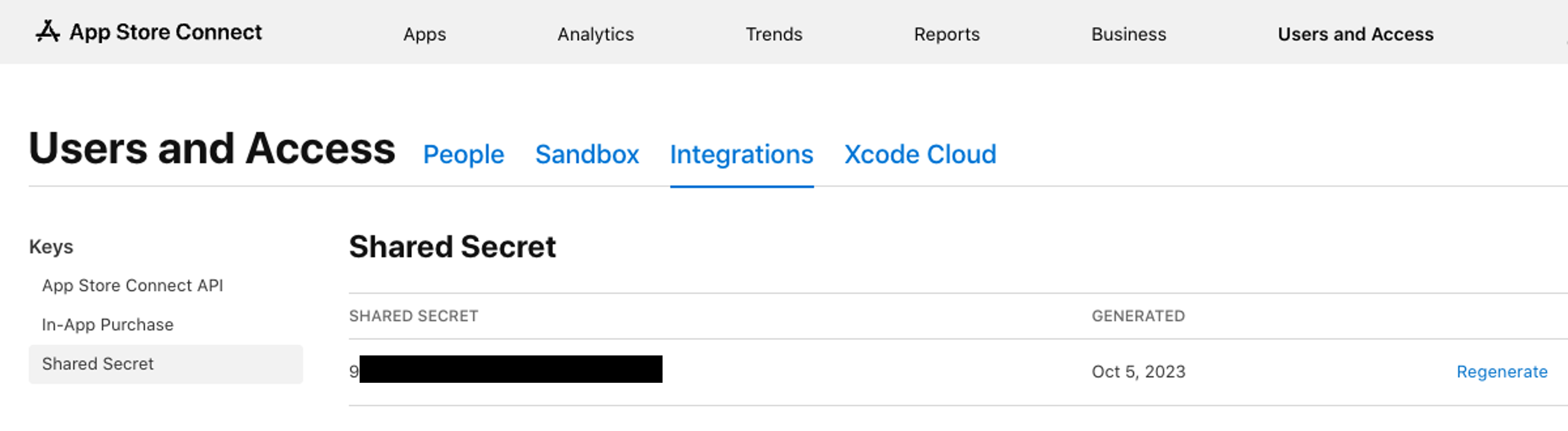Image resolution: width=1568 pixels, height=431 pixels.
Task: Select Shared Secret in the Keys sidebar
Action: coord(98,363)
